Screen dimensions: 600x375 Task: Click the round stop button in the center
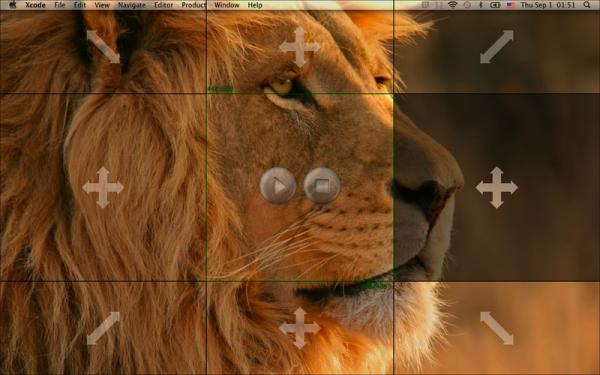tap(322, 186)
